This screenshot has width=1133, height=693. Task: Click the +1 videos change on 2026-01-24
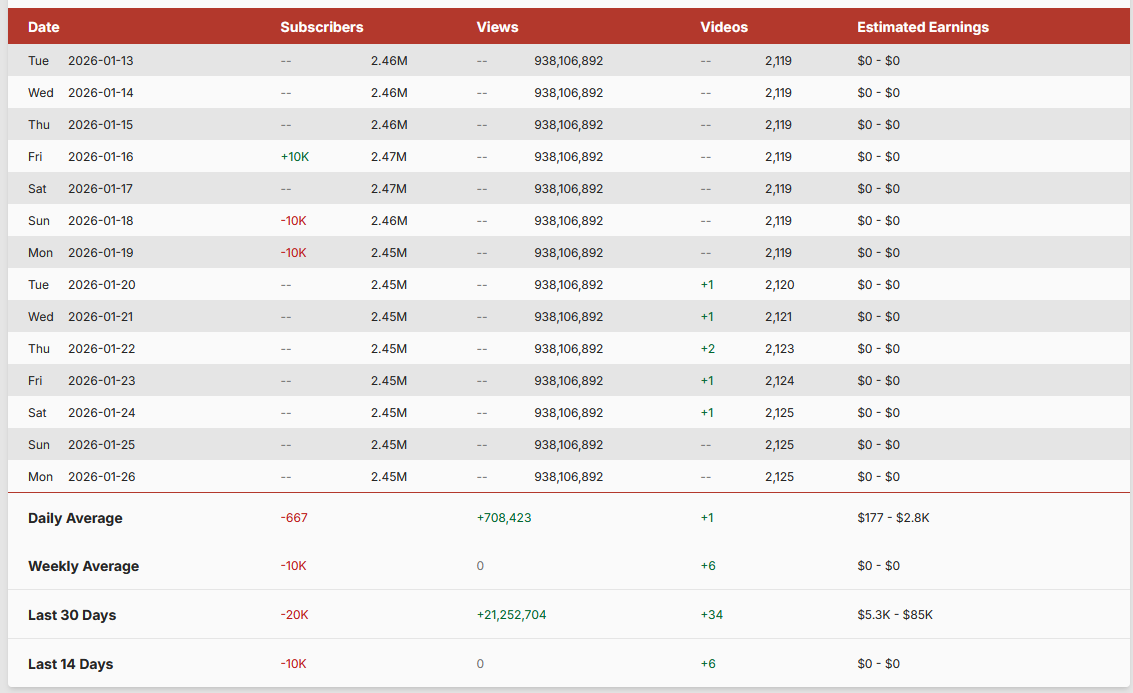click(707, 413)
